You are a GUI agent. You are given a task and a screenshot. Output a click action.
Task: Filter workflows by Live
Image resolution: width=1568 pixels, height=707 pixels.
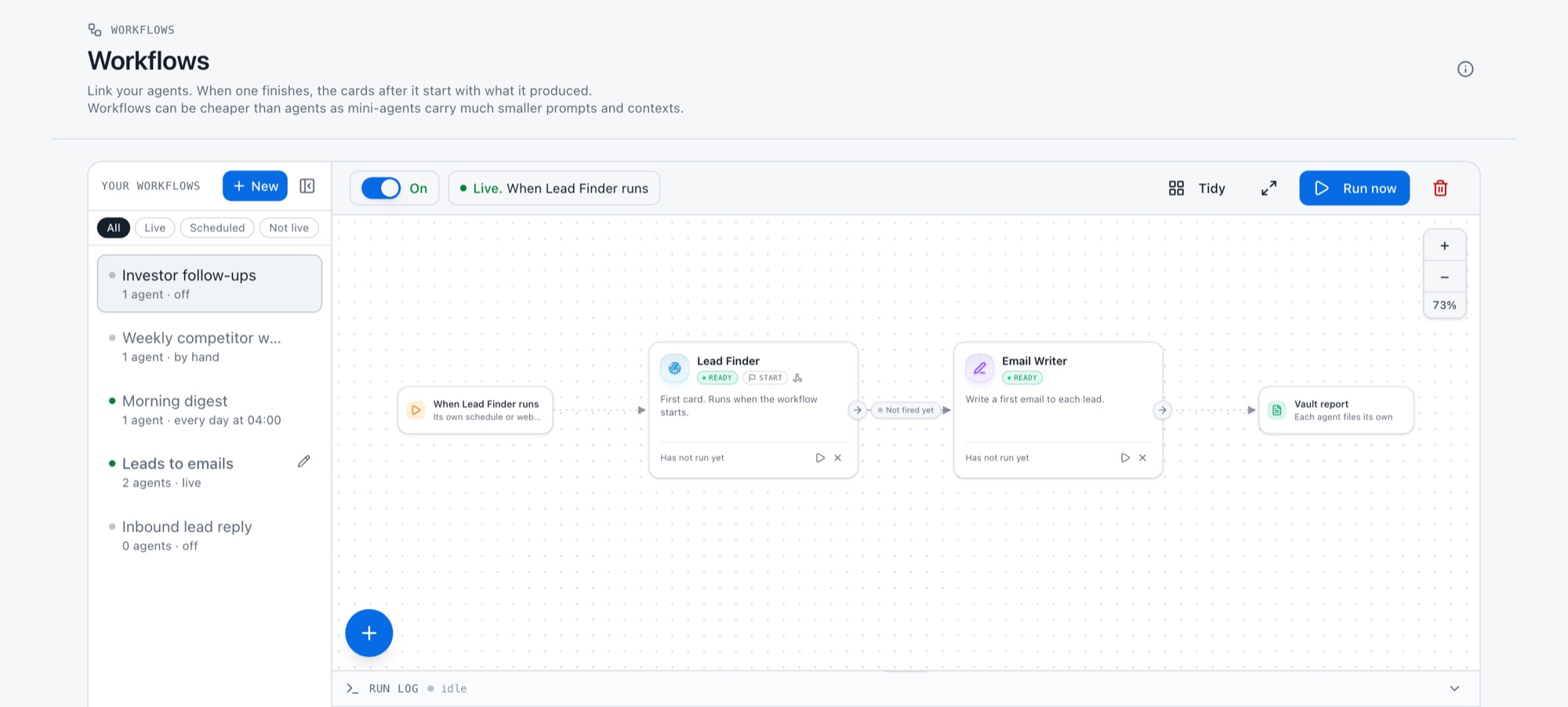(x=154, y=228)
